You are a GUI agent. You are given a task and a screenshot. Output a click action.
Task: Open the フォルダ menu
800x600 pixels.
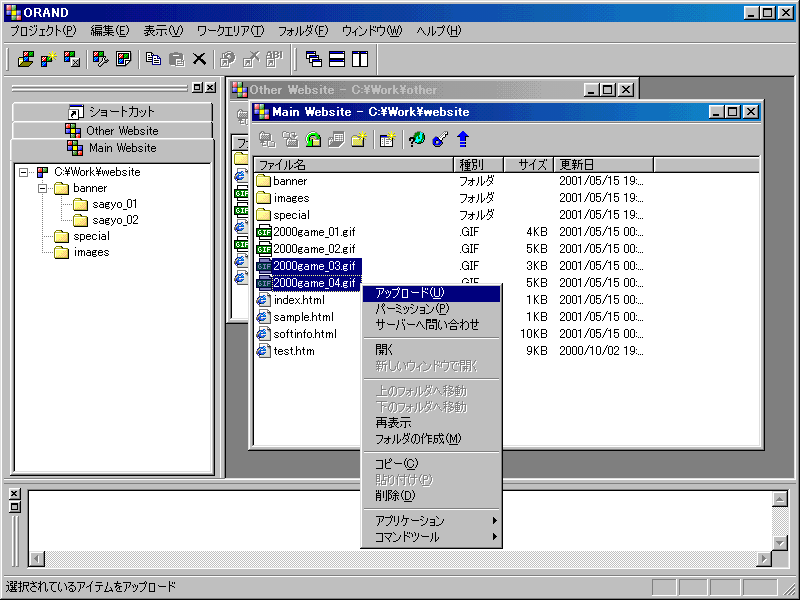(x=303, y=31)
